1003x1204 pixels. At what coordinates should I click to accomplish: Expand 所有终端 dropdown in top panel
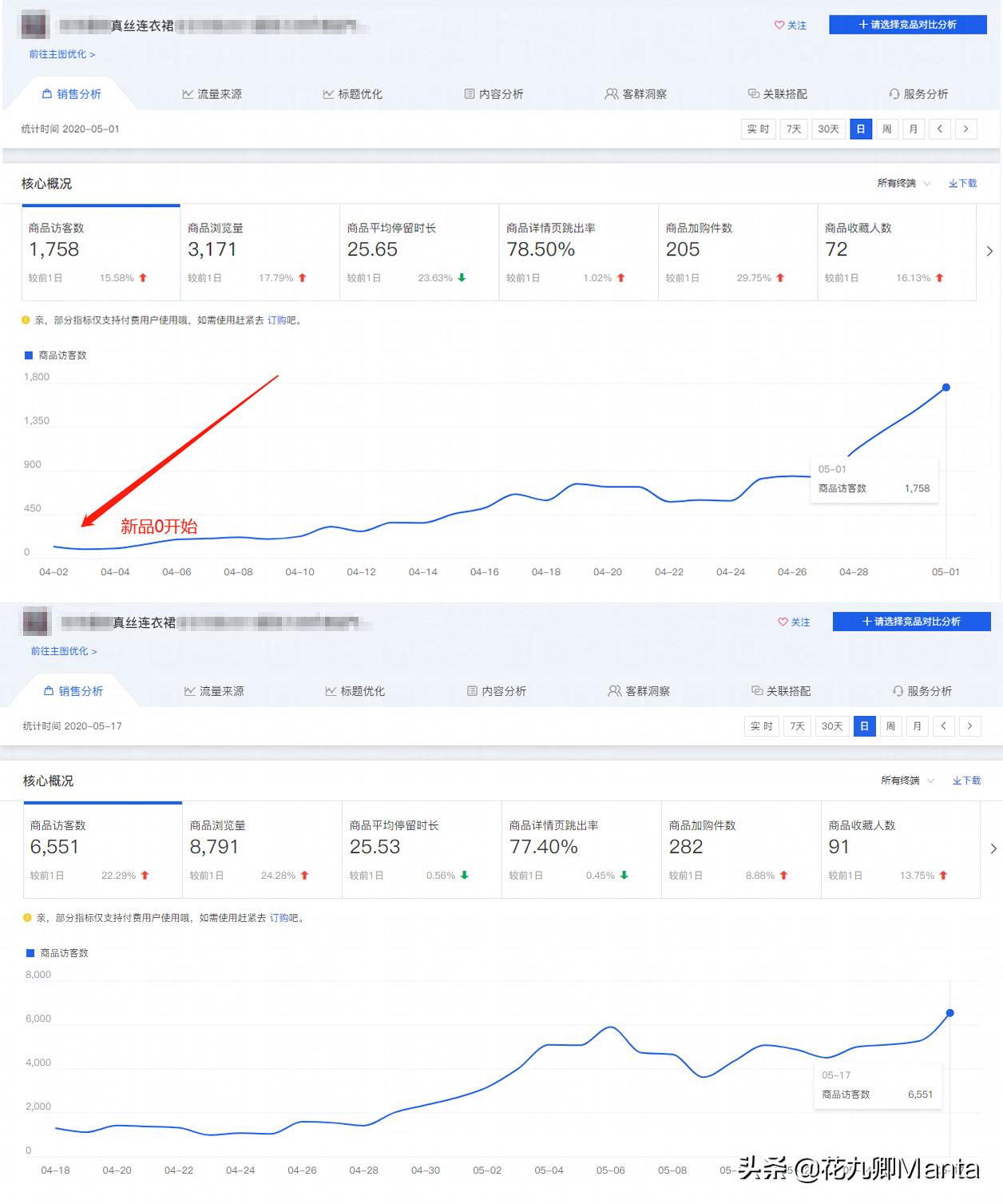point(903,184)
